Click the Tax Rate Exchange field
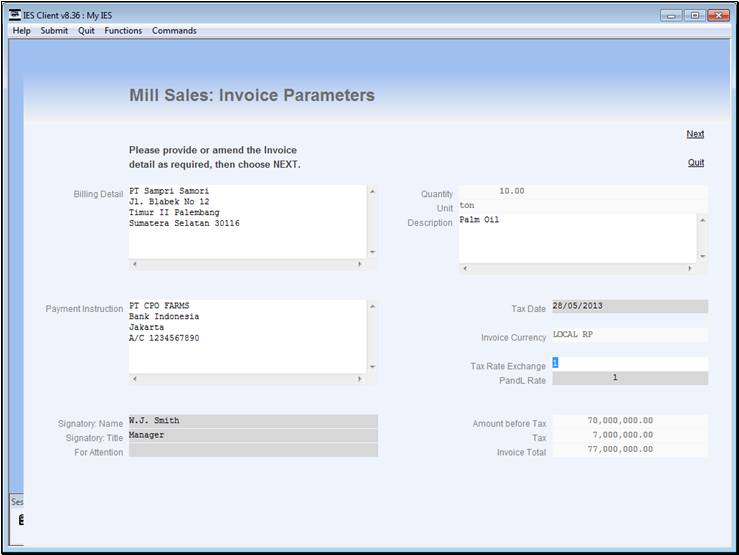Image resolution: width=739 pixels, height=555 pixels. pos(630,364)
